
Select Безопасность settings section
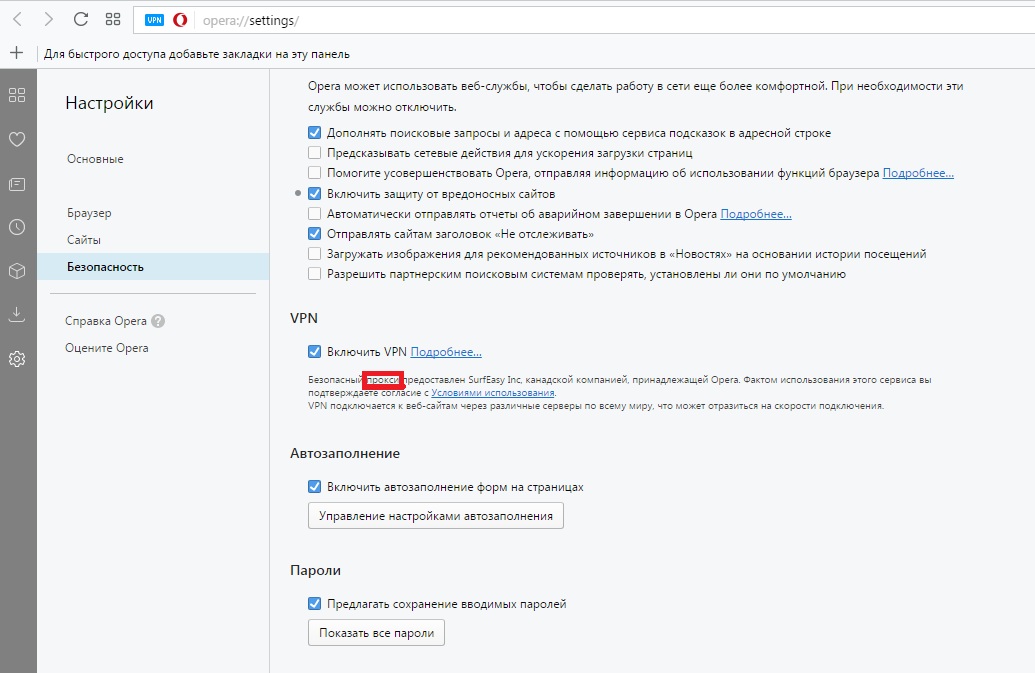tap(153, 267)
